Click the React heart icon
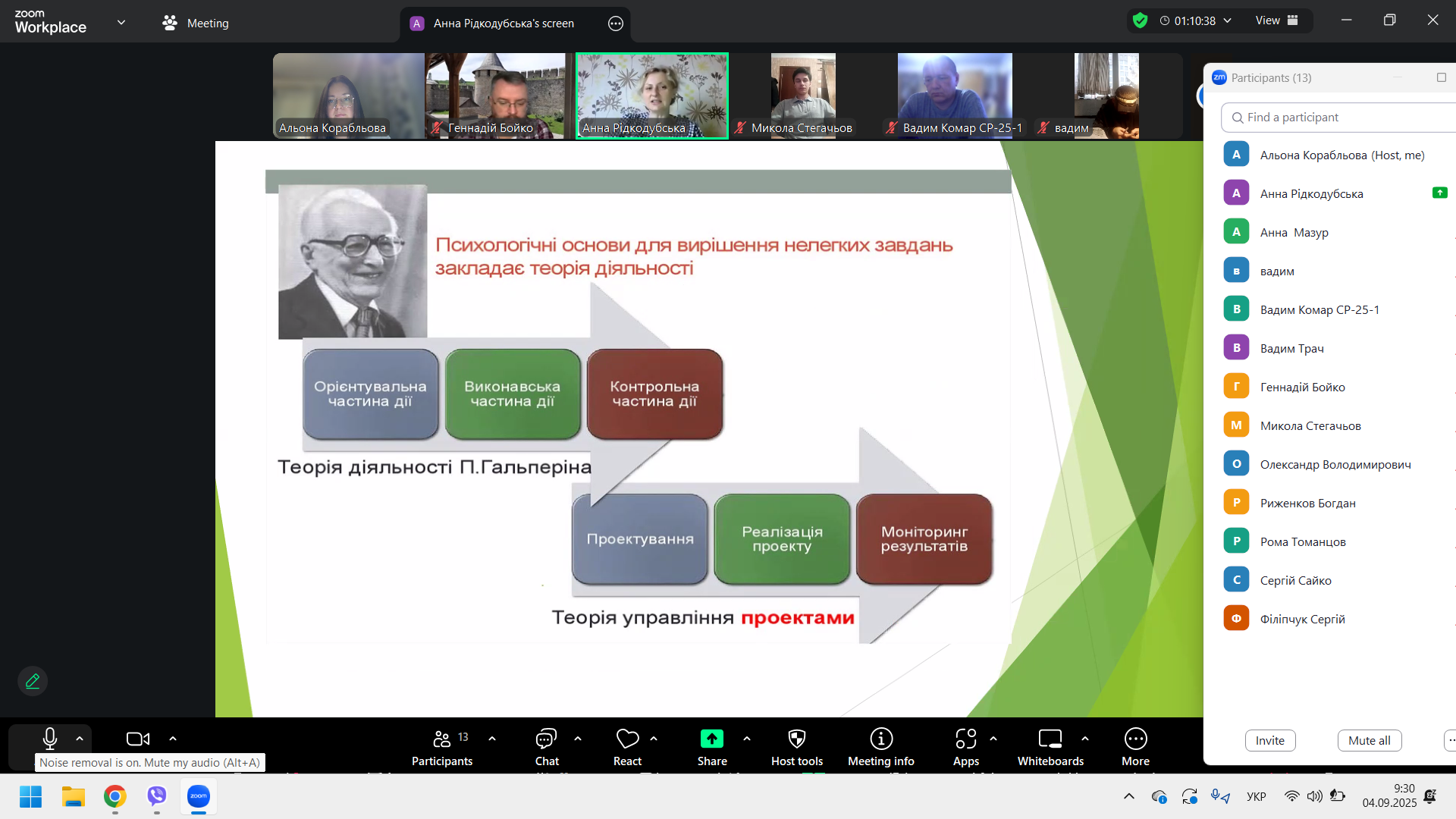Image resolution: width=1456 pixels, height=819 pixels. 627,739
